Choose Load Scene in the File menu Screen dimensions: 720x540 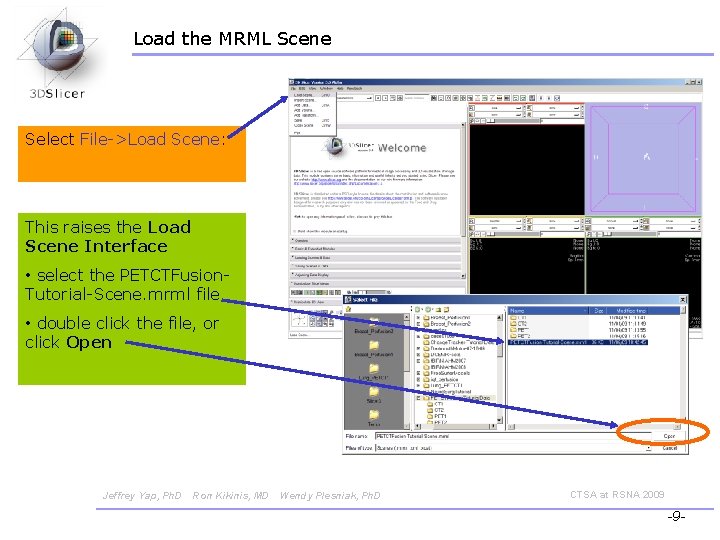(x=312, y=95)
